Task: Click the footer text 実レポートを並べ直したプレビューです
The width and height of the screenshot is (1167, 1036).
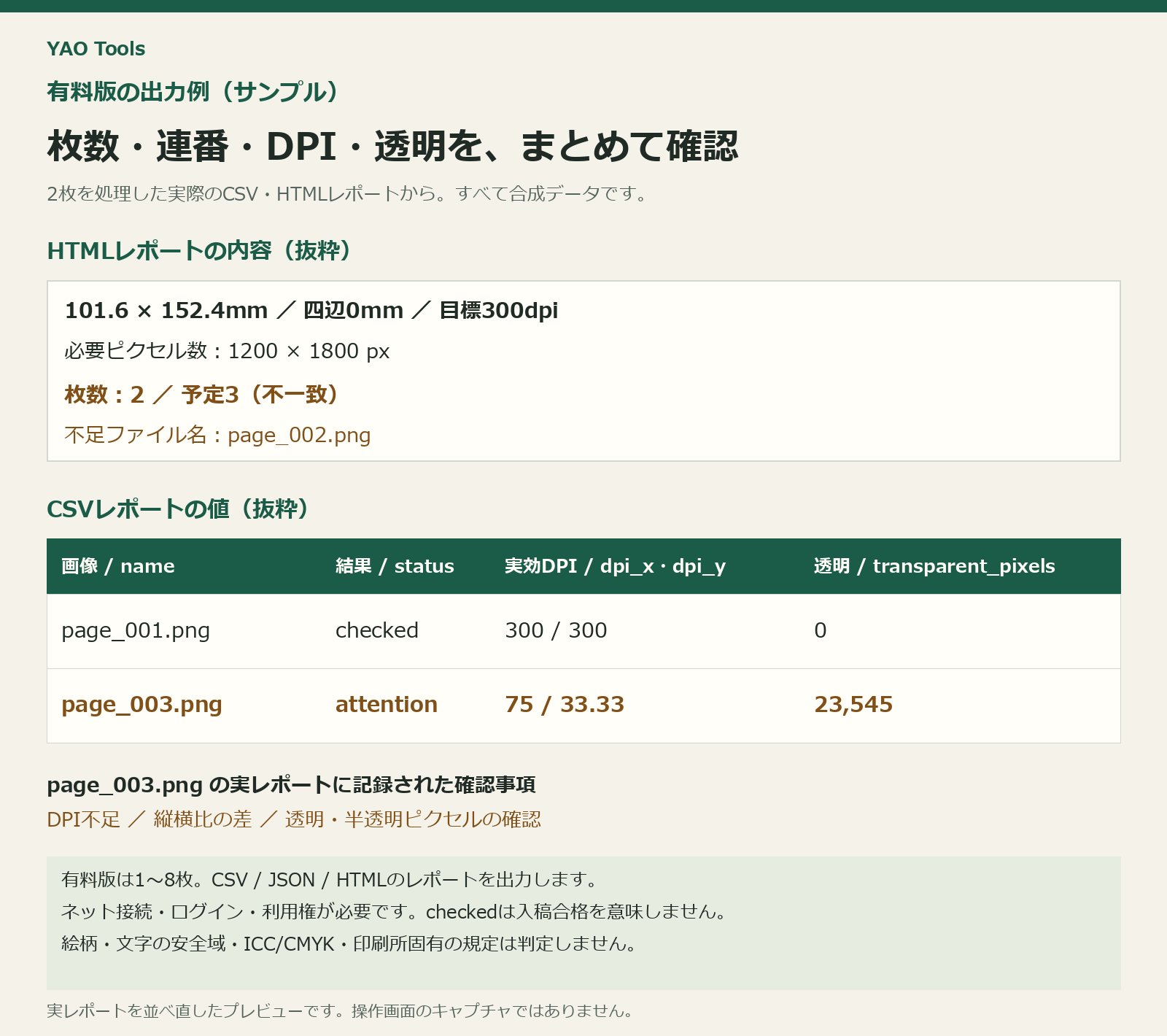Action: (341, 1011)
